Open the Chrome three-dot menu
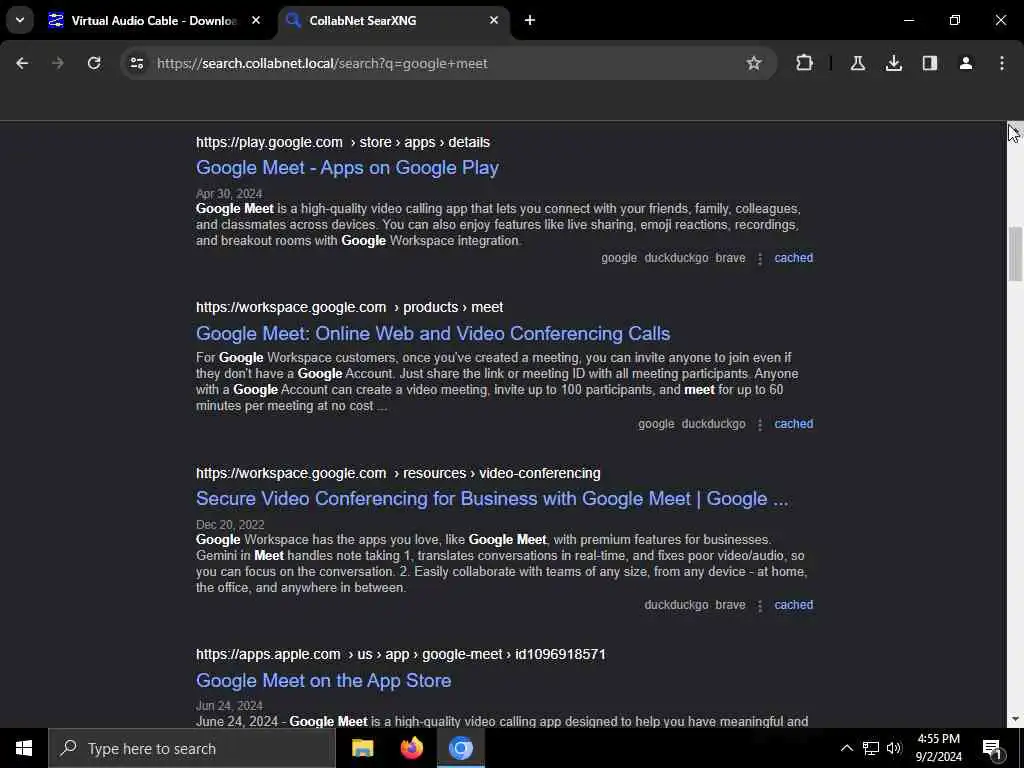Image resolution: width=1024 pixels, height=768 pixels. click(1002, 63)
